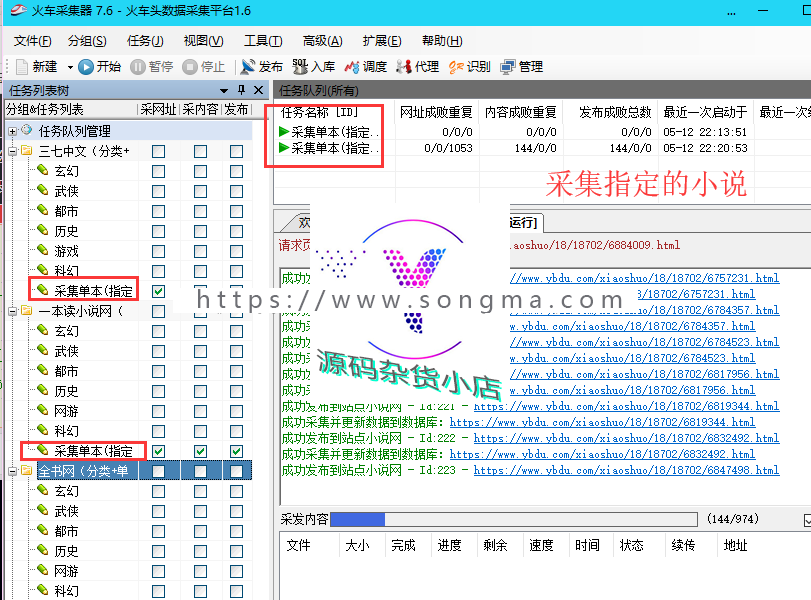The width and height of the screenshot is (811, 600).
Task: Collapse the 一本读小说网 group node
Action: tap(11, 310)
